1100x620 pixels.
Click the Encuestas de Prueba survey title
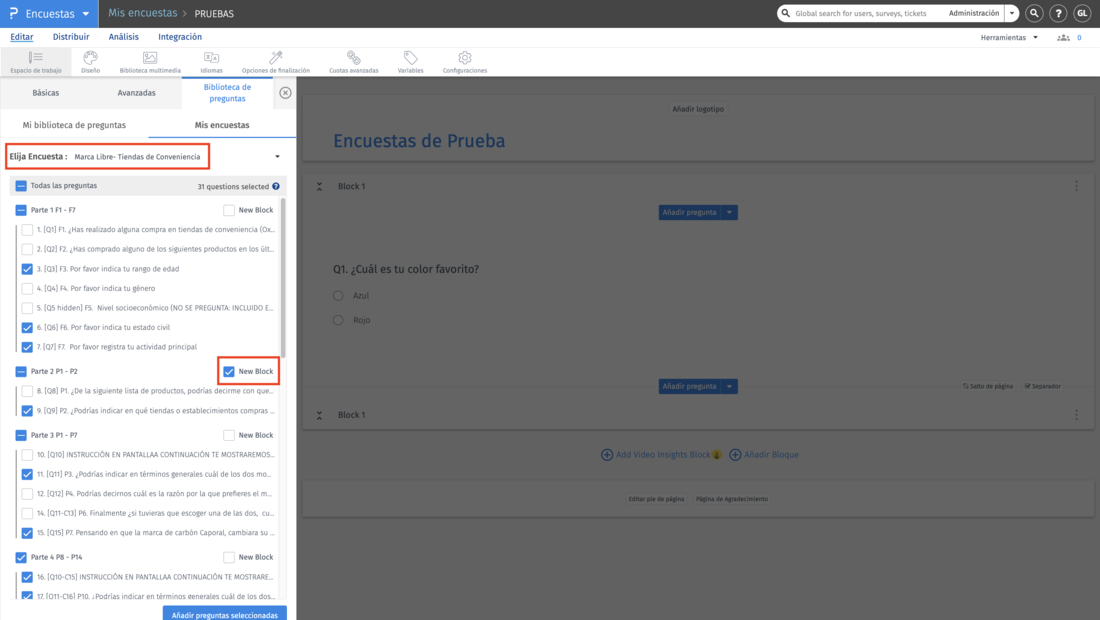point(419,141)
